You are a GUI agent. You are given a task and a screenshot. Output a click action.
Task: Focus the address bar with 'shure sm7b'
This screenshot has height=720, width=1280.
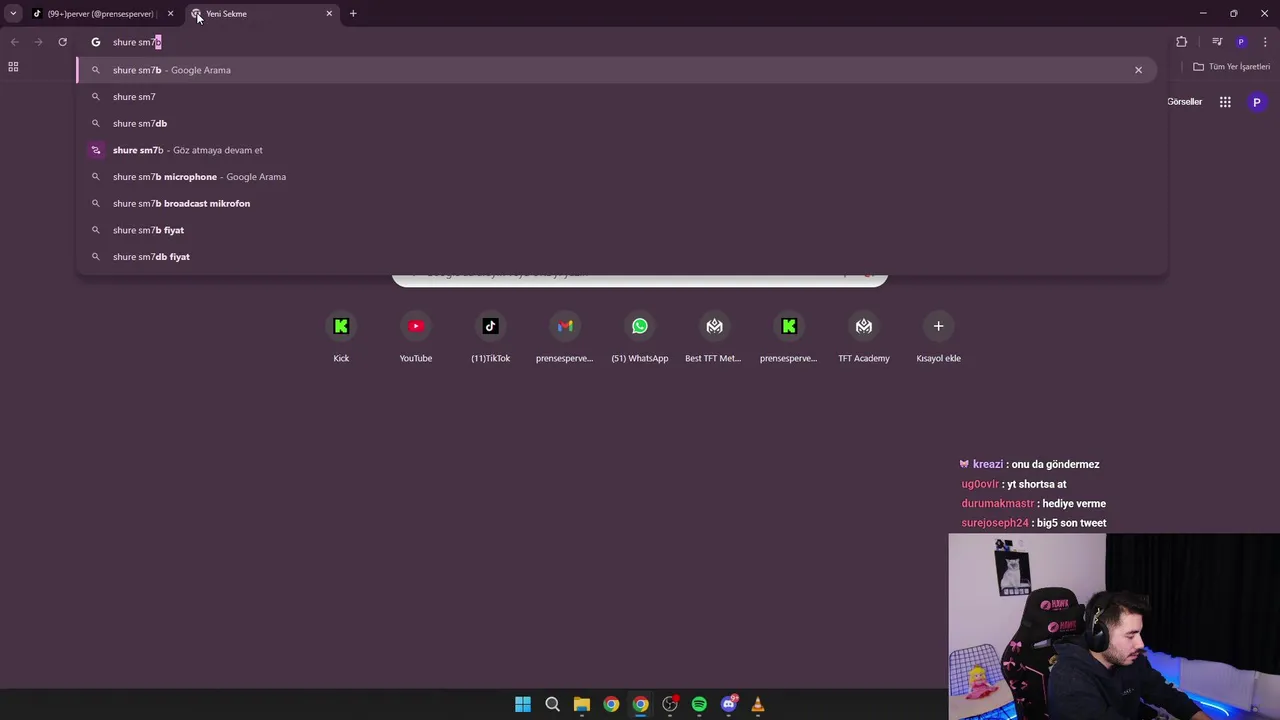click(x=620, y=42)
